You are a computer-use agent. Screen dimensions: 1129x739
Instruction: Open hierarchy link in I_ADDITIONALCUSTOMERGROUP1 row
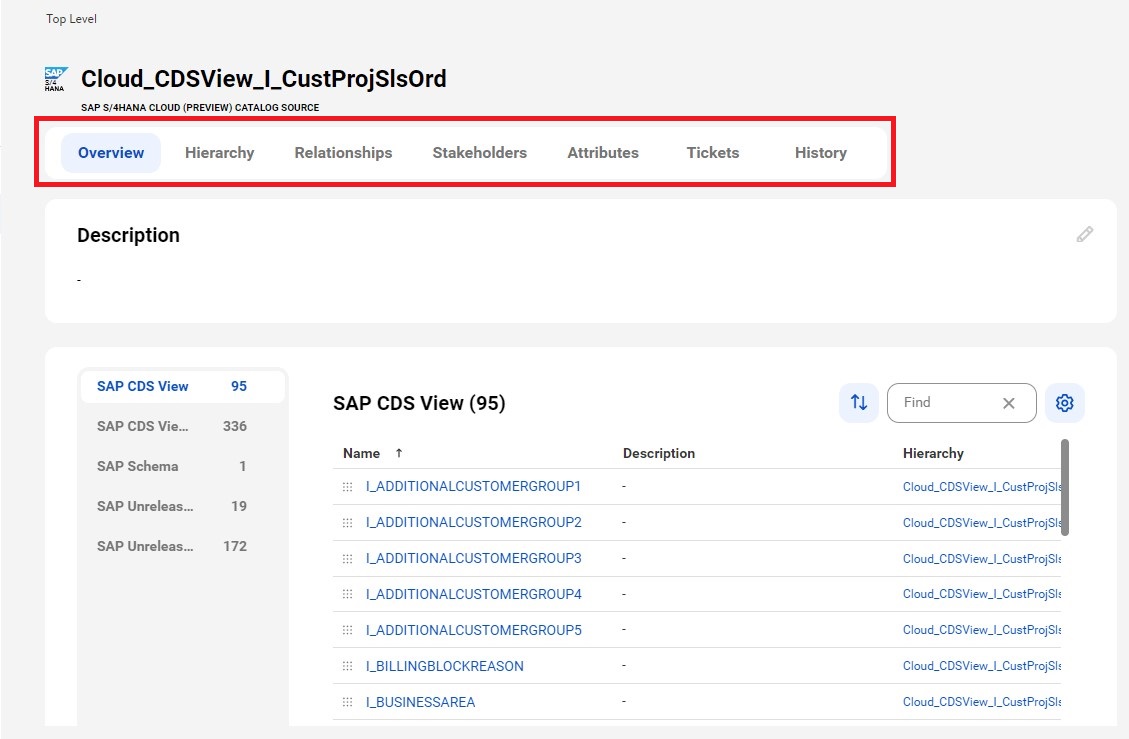point(982,487)
